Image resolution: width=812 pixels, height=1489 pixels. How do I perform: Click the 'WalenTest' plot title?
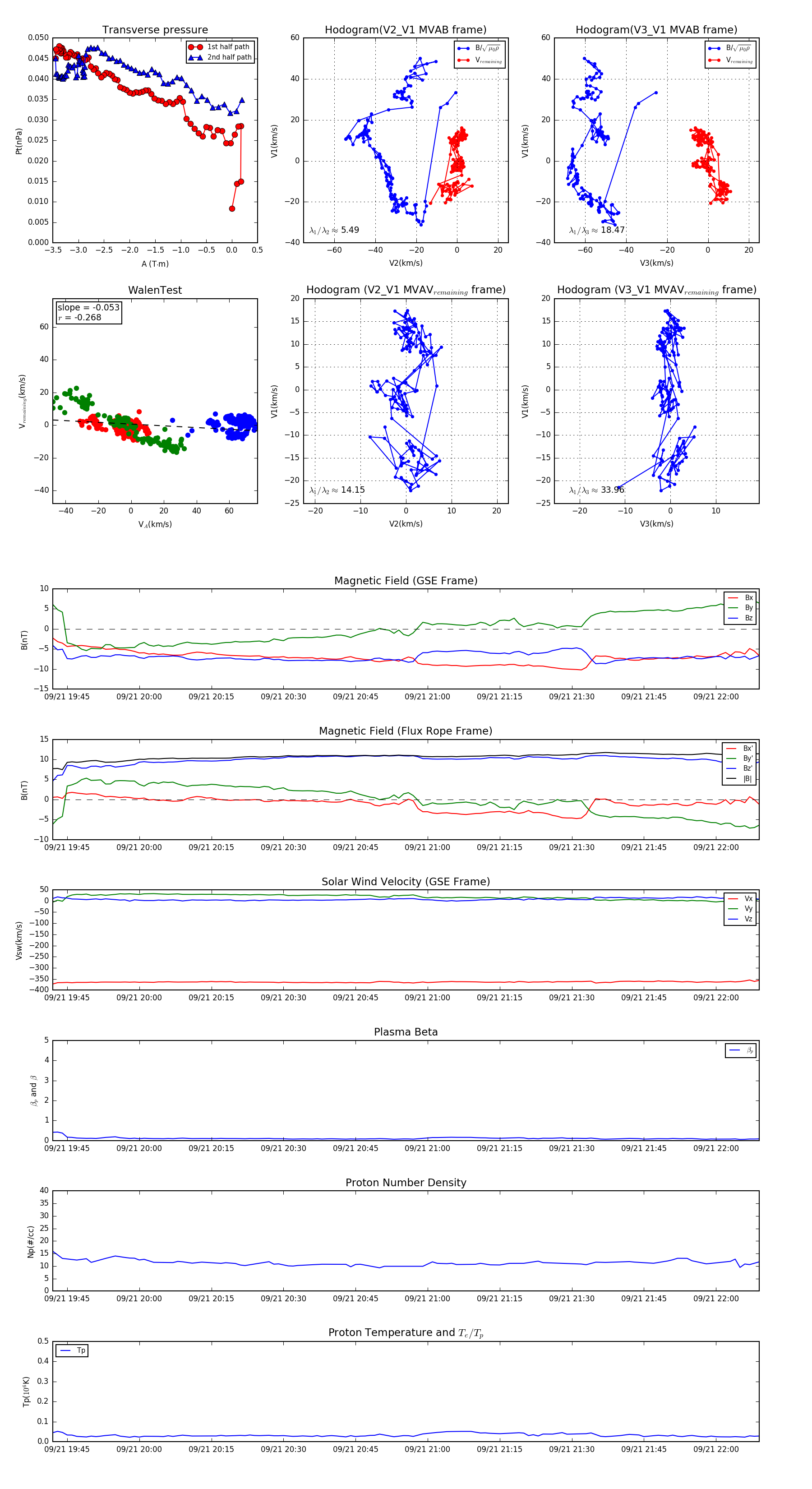[x=155, y=290]
